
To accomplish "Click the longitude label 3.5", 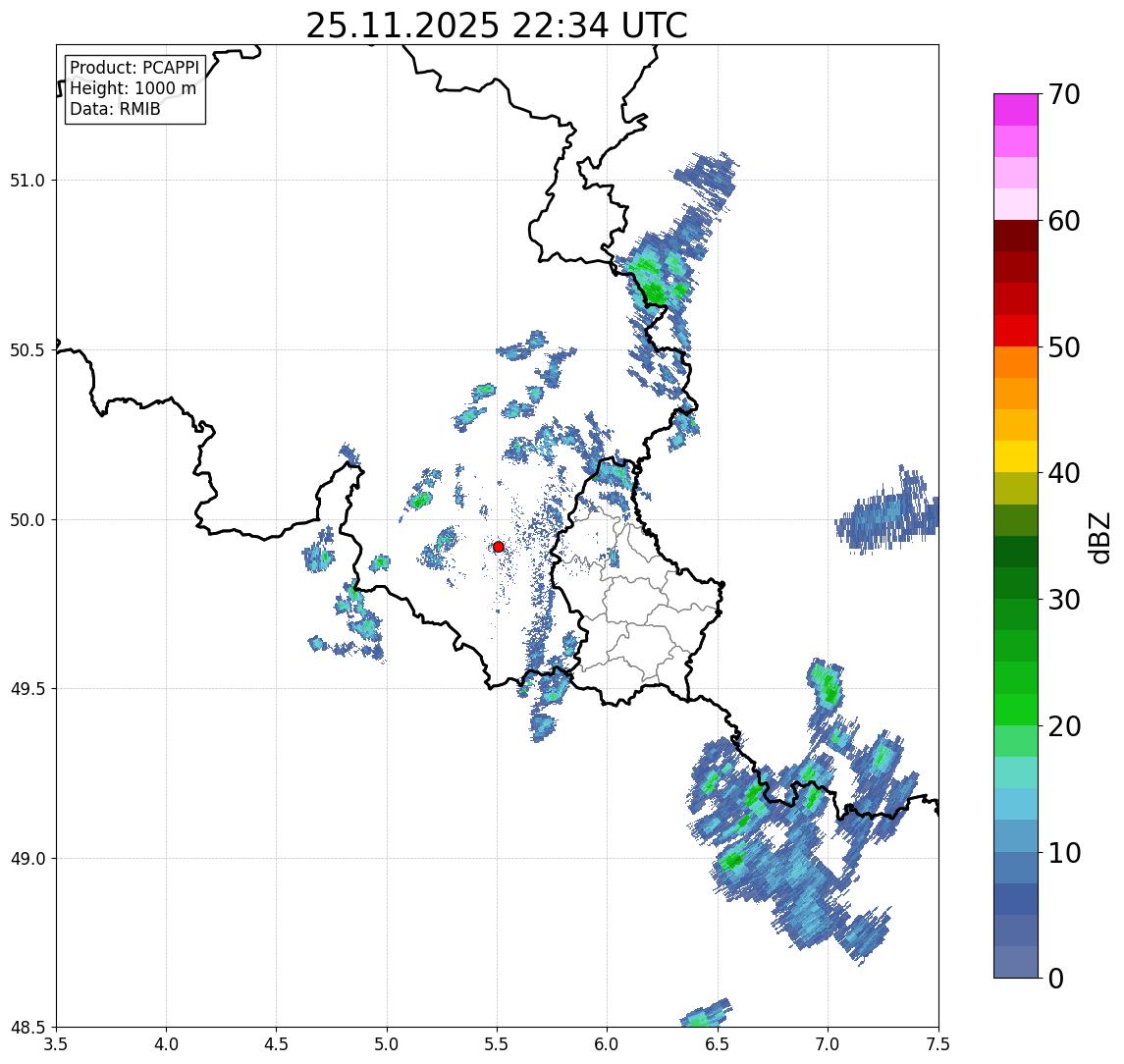I will coord(56,1044).
